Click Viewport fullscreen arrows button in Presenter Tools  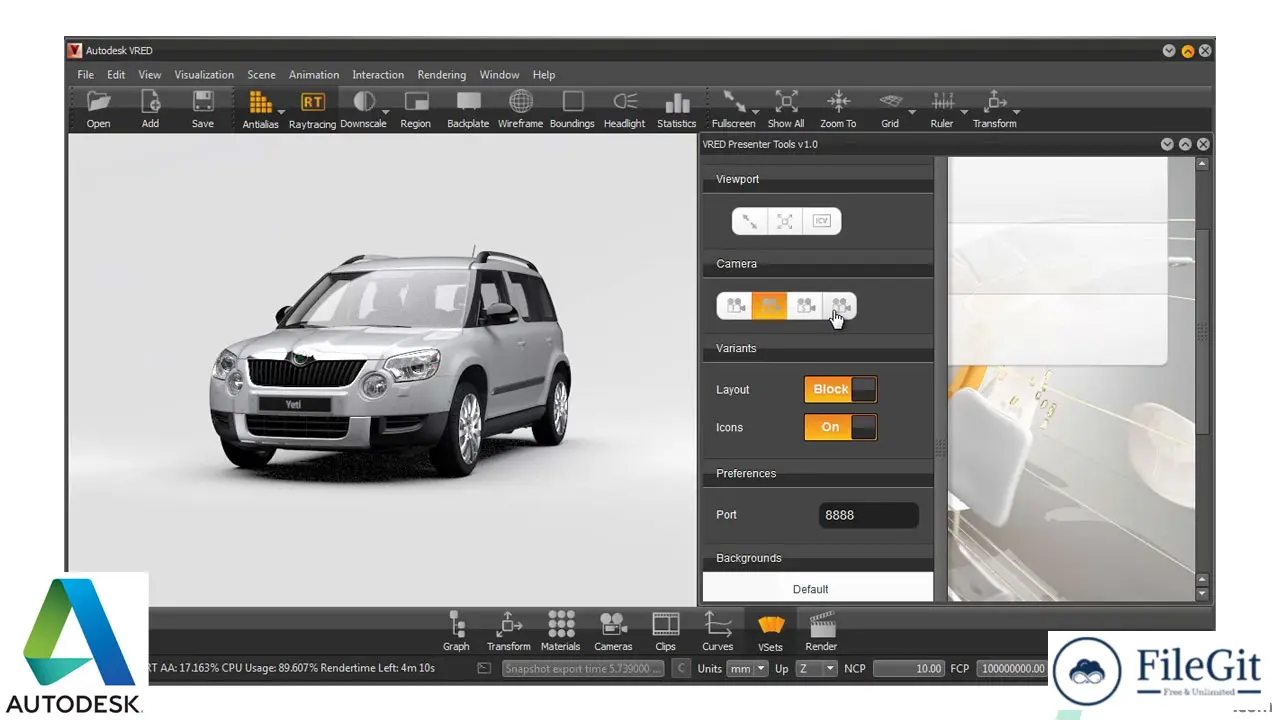750,221
